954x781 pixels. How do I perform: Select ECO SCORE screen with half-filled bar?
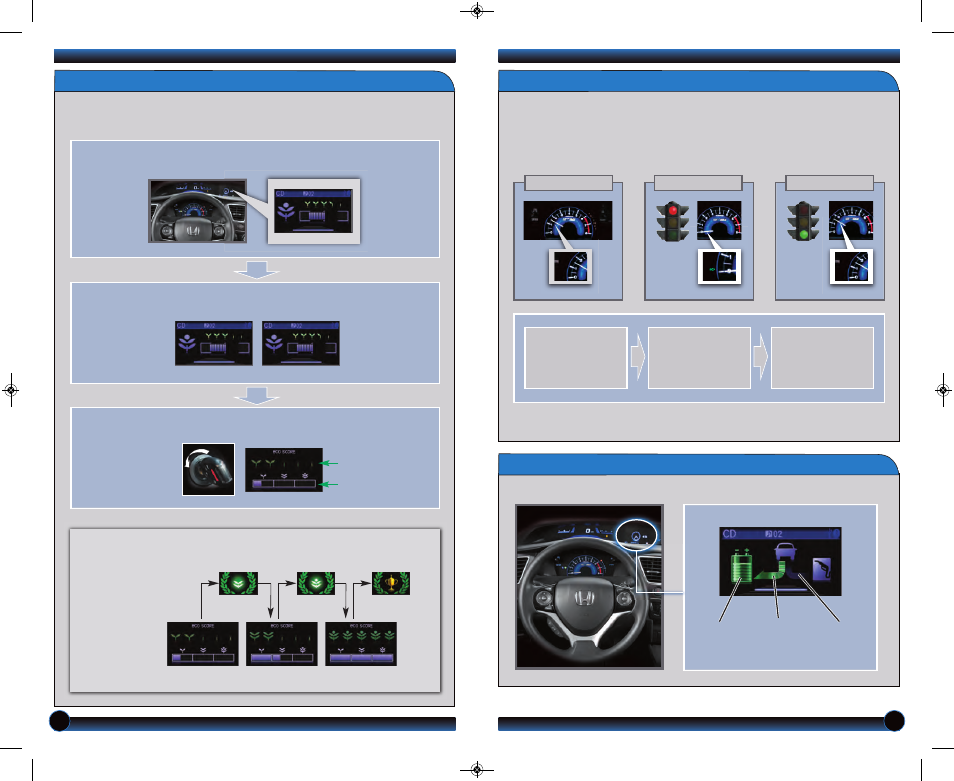[x=282, y=644]
